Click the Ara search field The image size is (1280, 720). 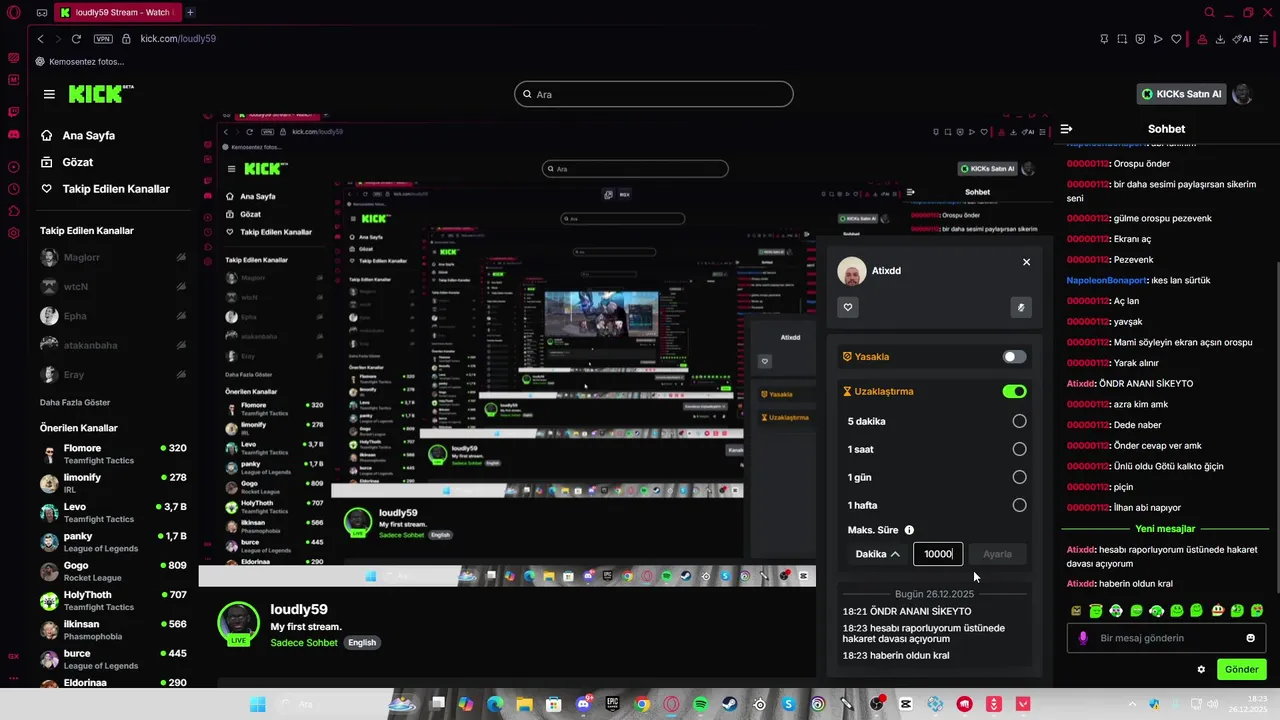coord(654,94)
